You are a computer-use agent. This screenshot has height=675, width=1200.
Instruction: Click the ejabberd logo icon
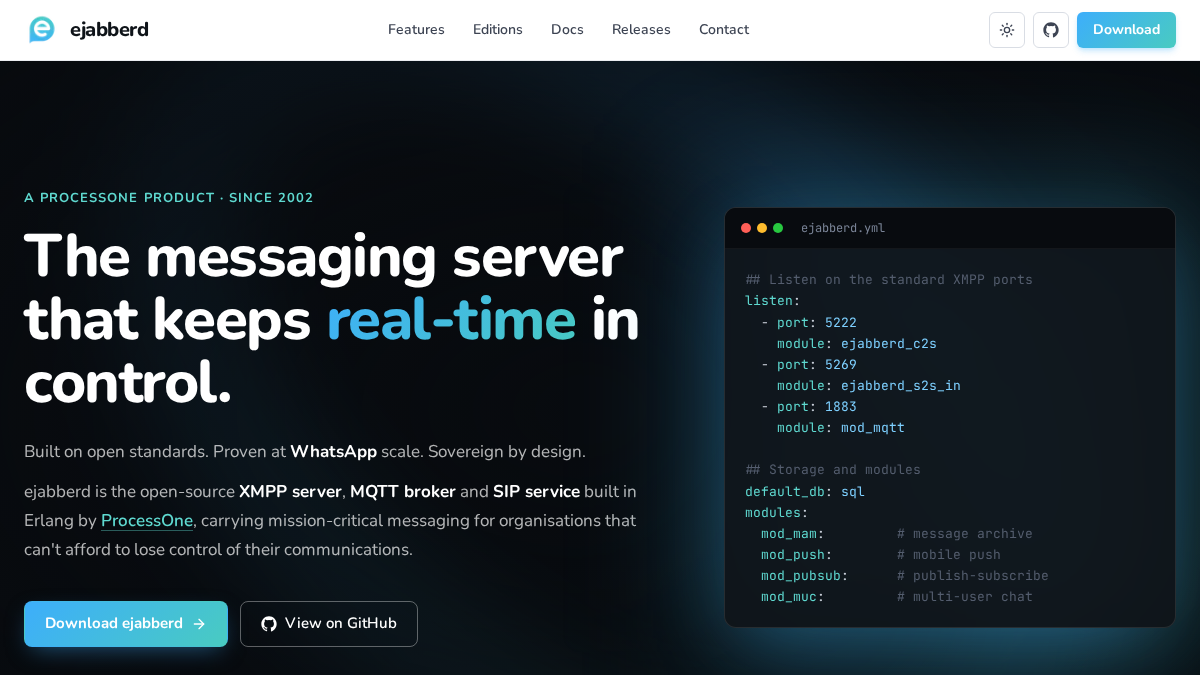[42, 29]
